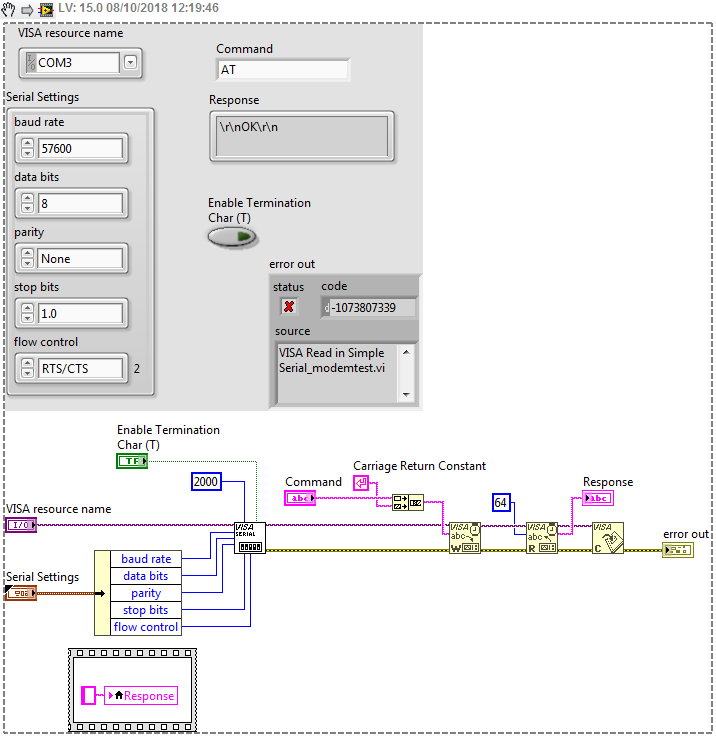Click the Serial Settings cluster terminal
The image size is (716, 737).
coord(21,593)
